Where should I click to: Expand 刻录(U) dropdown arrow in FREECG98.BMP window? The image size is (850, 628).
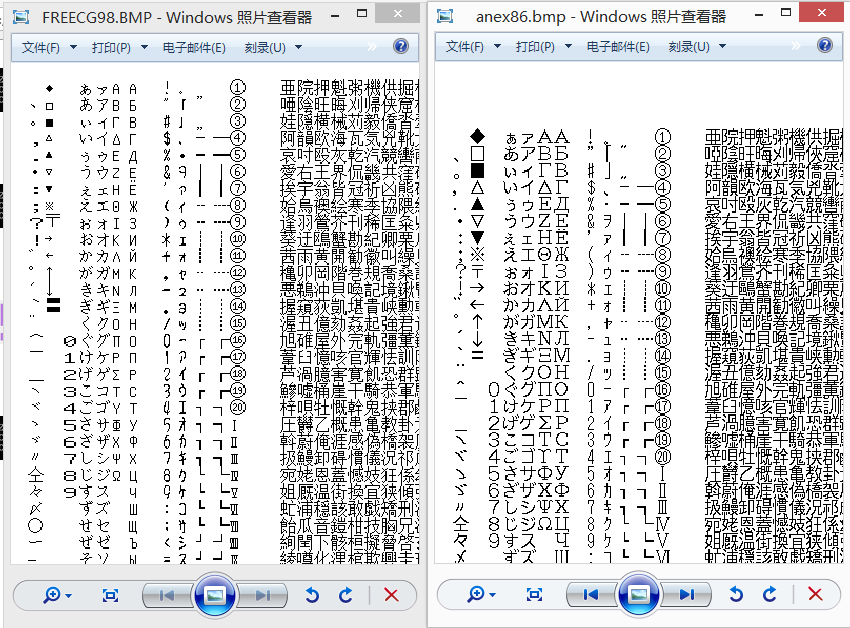point(298,48)
